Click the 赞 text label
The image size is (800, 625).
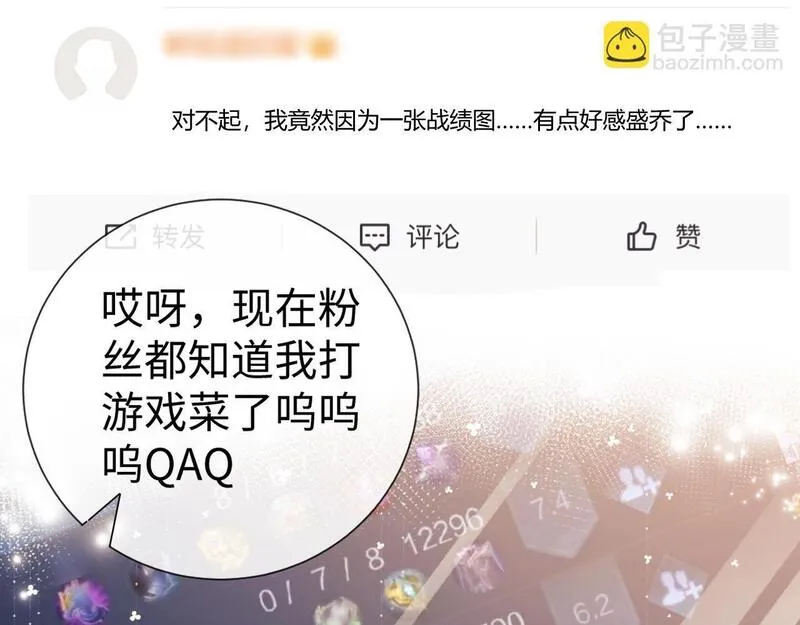point(688,236)
